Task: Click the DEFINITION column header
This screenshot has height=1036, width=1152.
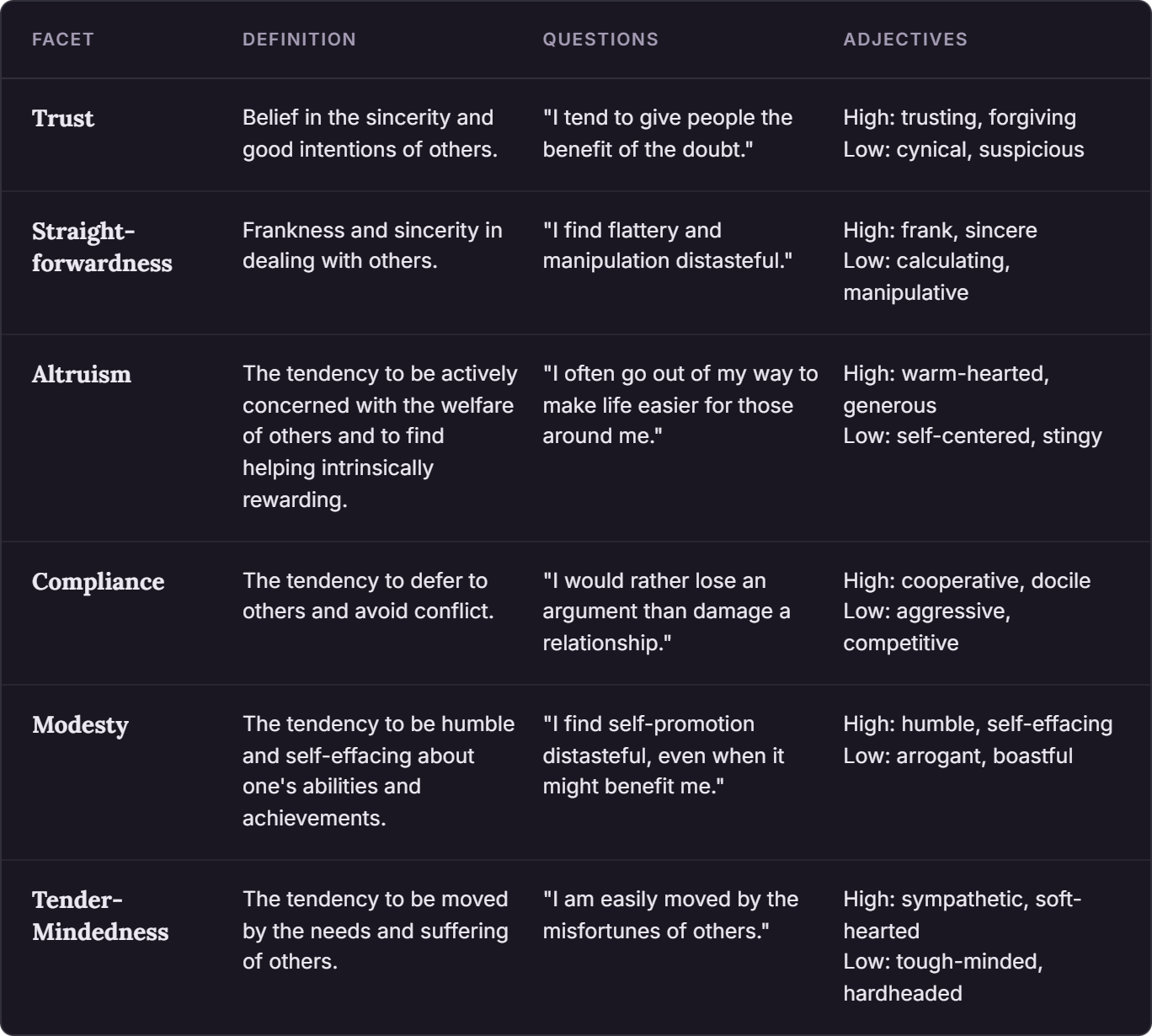Action: 299,40
